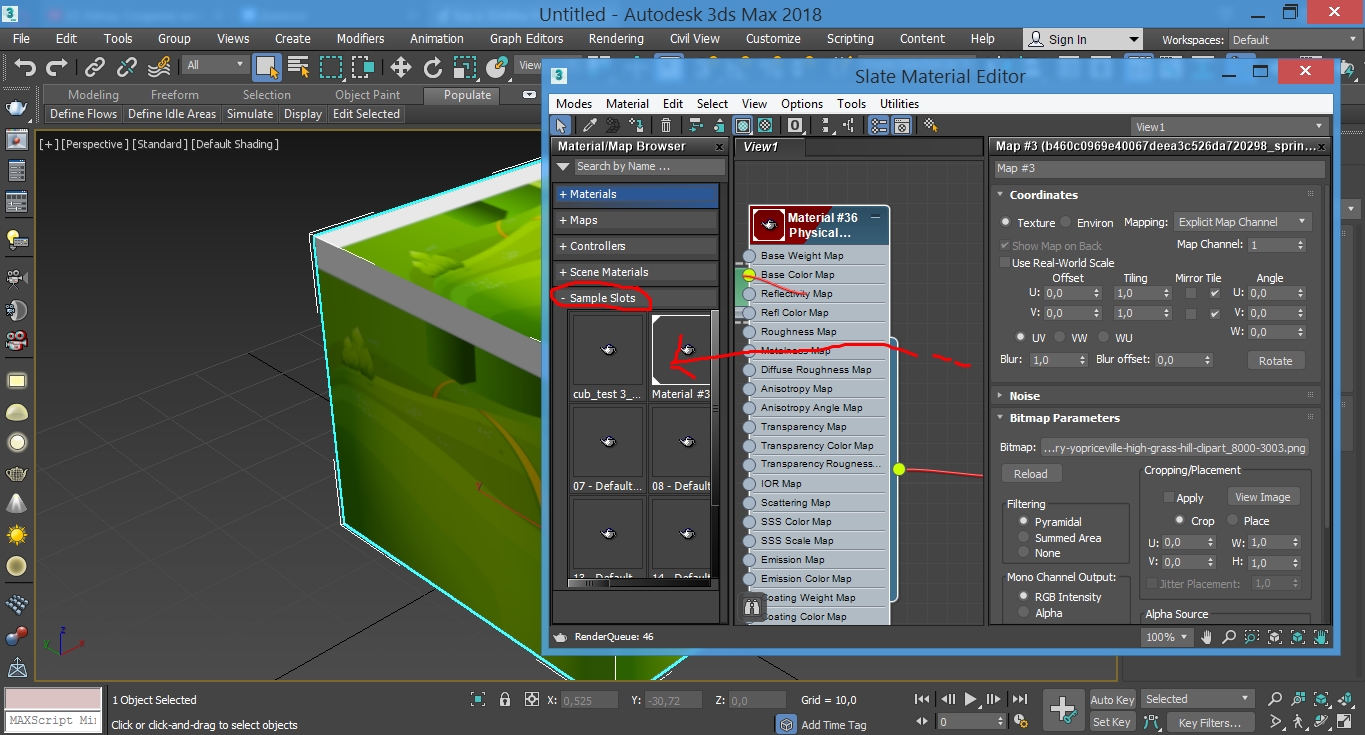Viewport: 1365px width, 735px height.
Task: Click the View Image button
Action: point(1262,497)
